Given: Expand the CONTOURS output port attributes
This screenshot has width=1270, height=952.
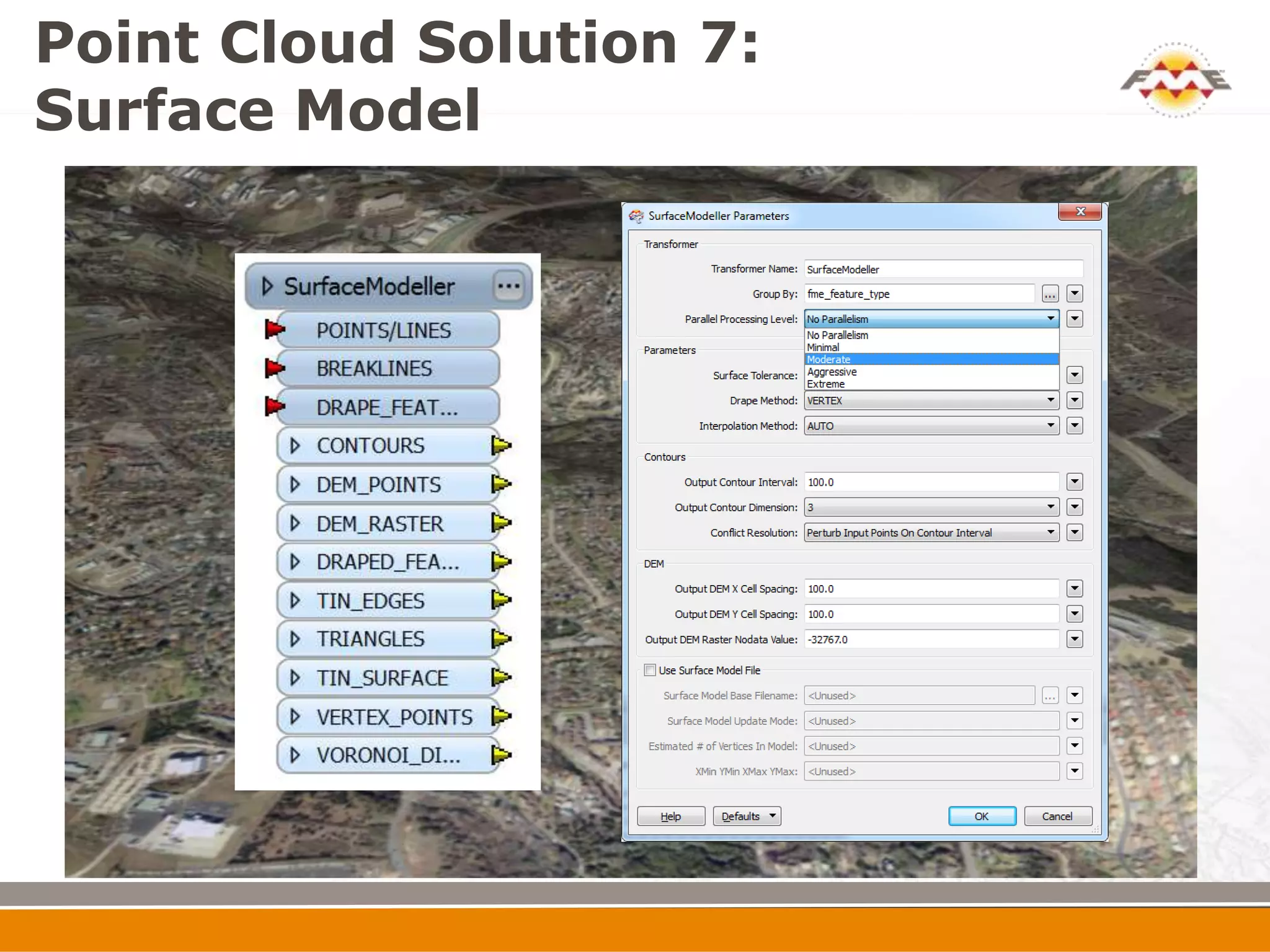Looking at the screenshot, I should pos(295,446).
